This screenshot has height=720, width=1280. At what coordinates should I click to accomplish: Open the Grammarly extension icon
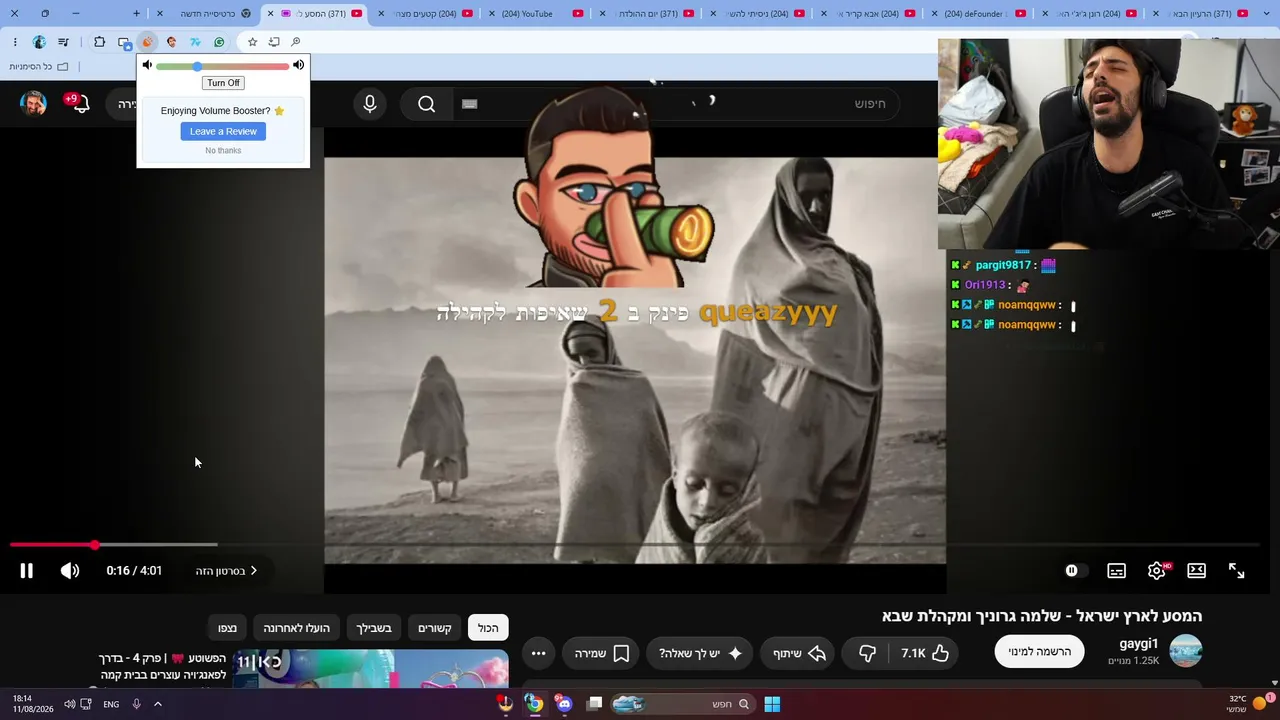tap(219, 42)
